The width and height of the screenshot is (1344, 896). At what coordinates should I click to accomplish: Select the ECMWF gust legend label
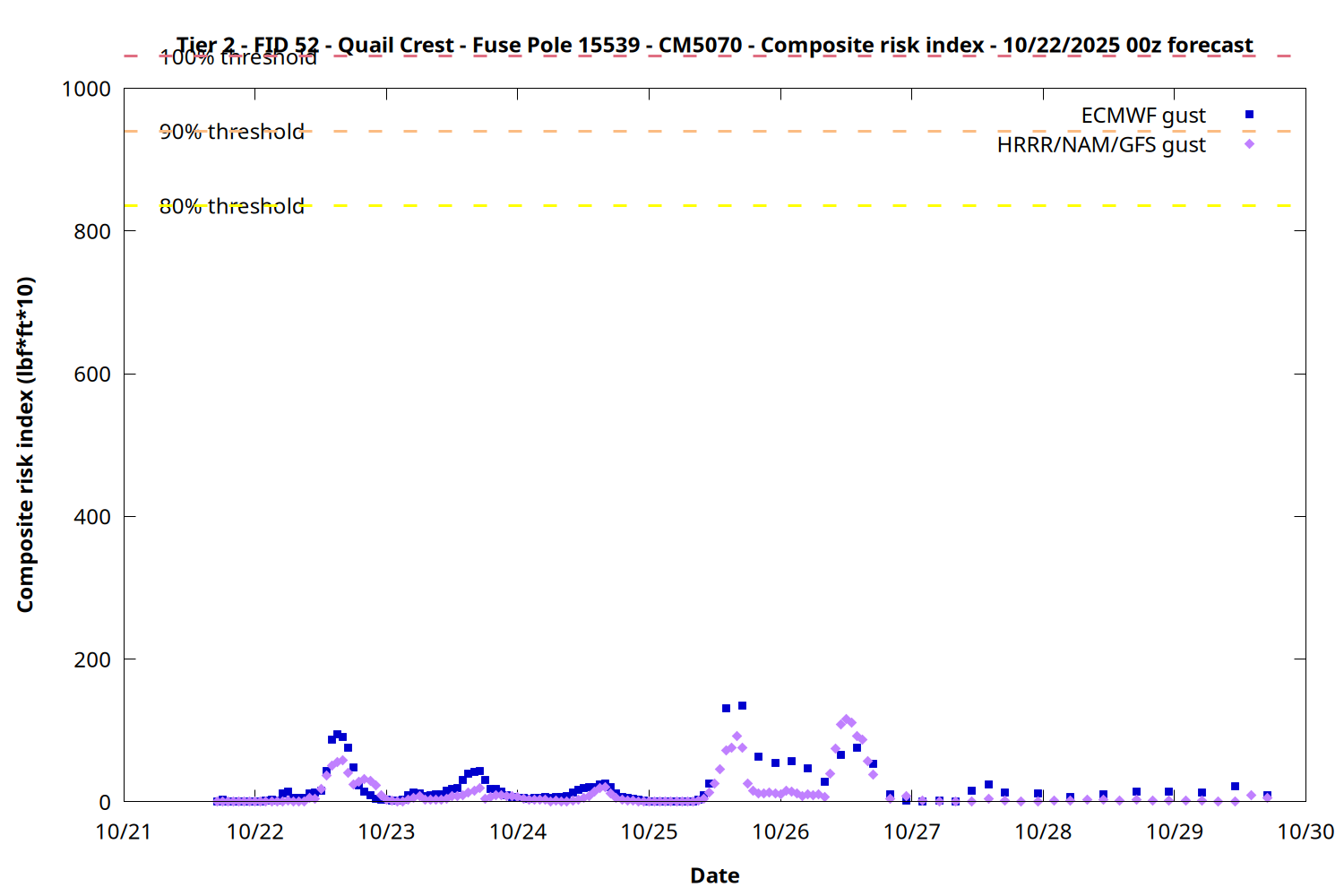1142,116
